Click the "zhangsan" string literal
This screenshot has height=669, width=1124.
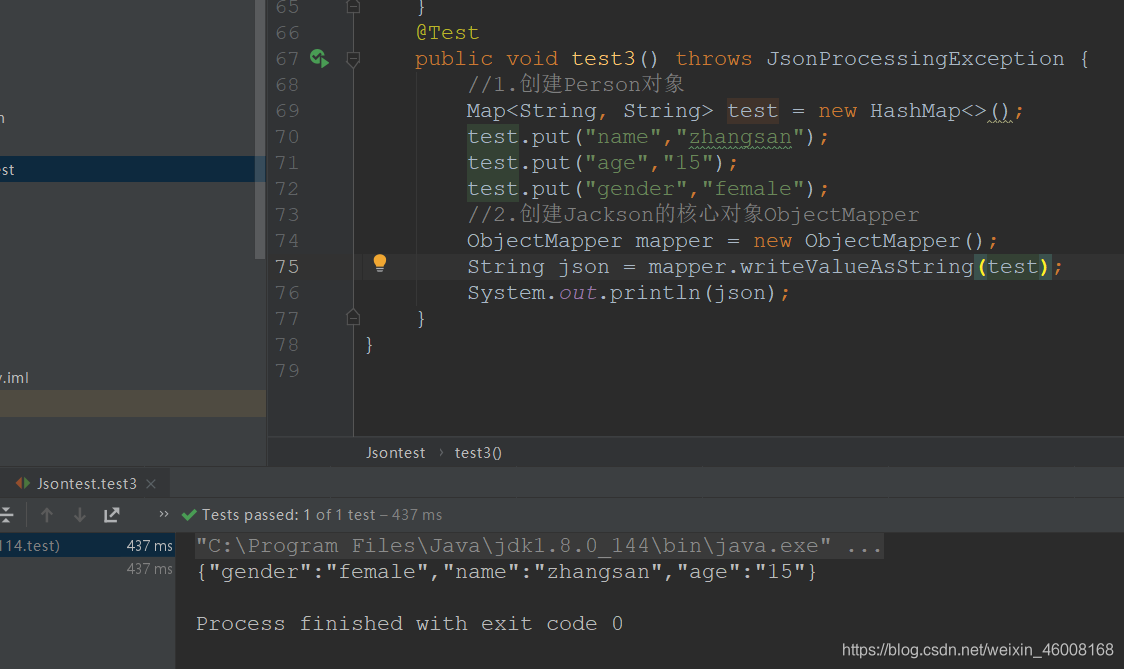(740, 137)
